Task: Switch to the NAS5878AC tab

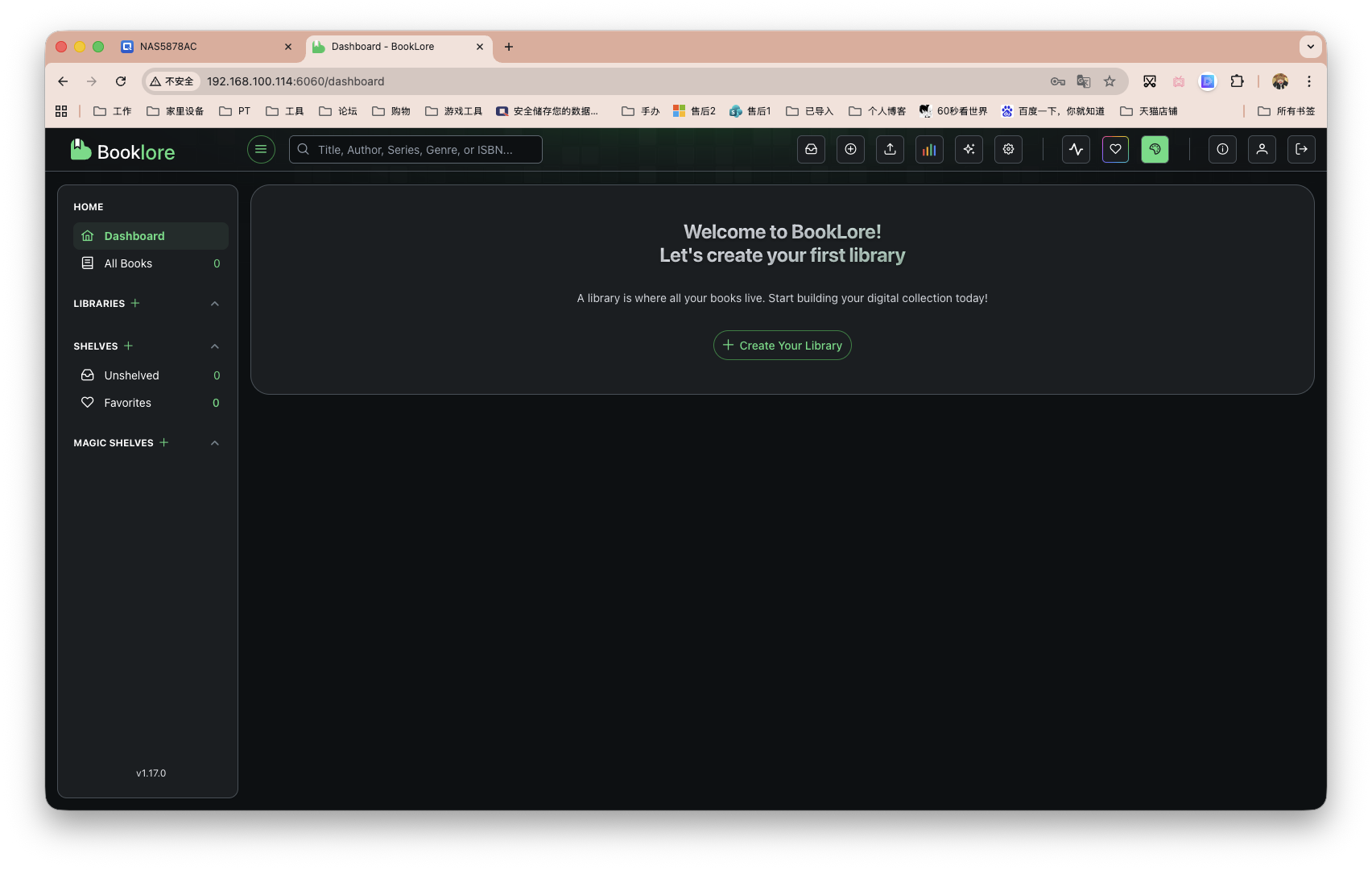Action: [x=206, y=47]
